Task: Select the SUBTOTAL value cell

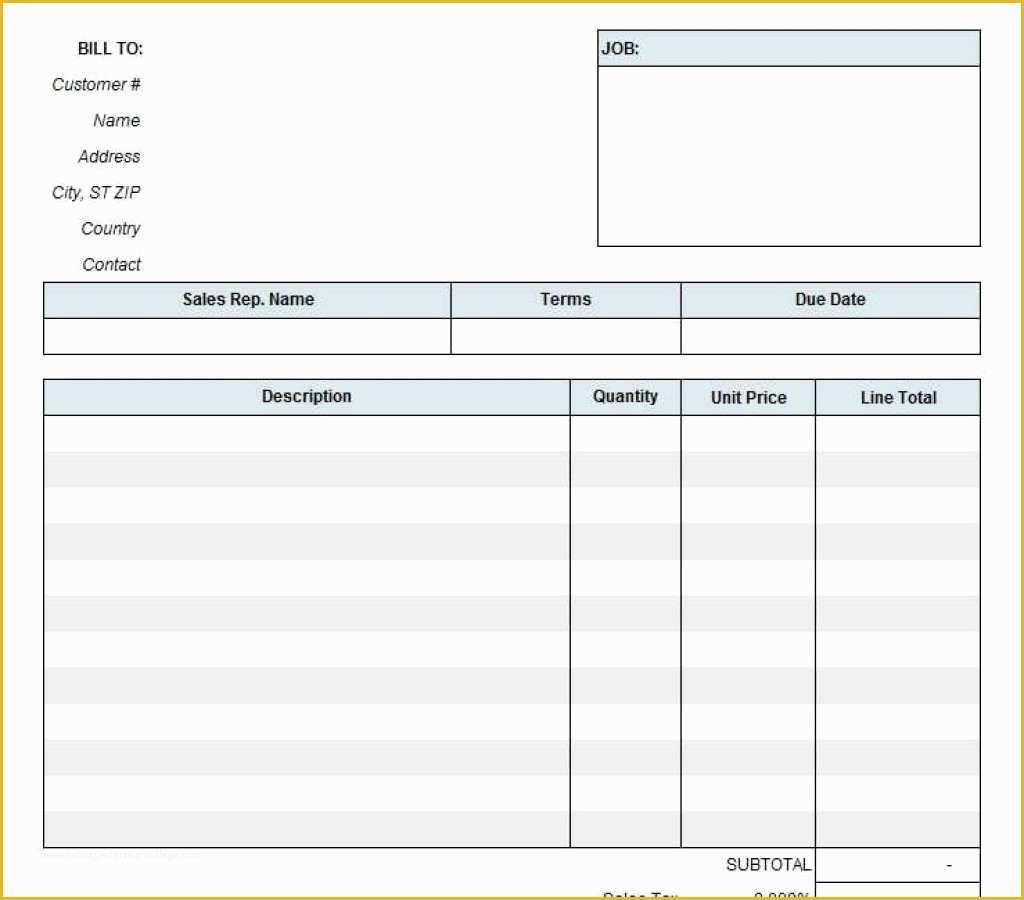Action: (x=898, y=865)
